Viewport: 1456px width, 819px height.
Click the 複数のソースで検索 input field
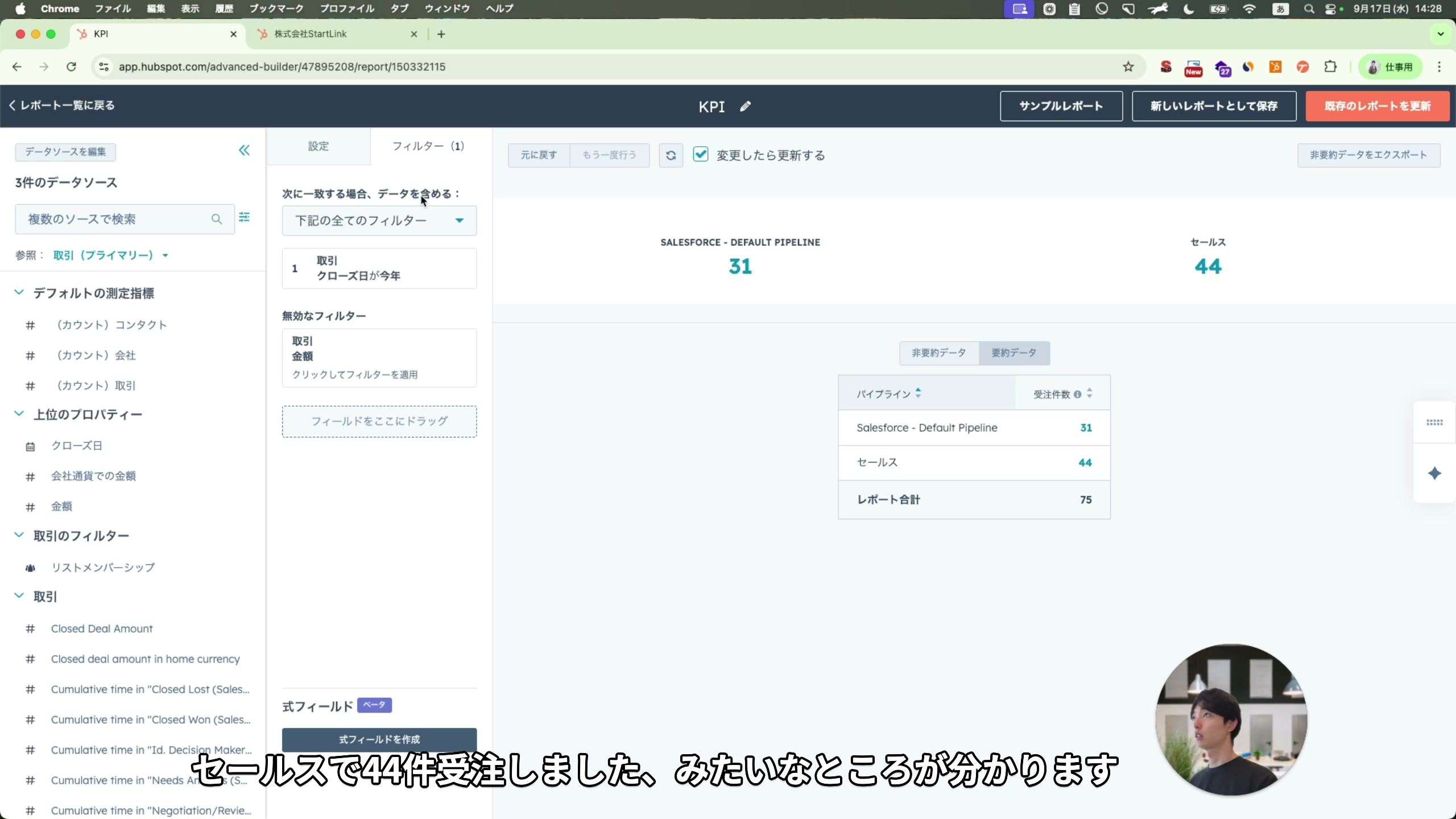click(x=114, y=218)
